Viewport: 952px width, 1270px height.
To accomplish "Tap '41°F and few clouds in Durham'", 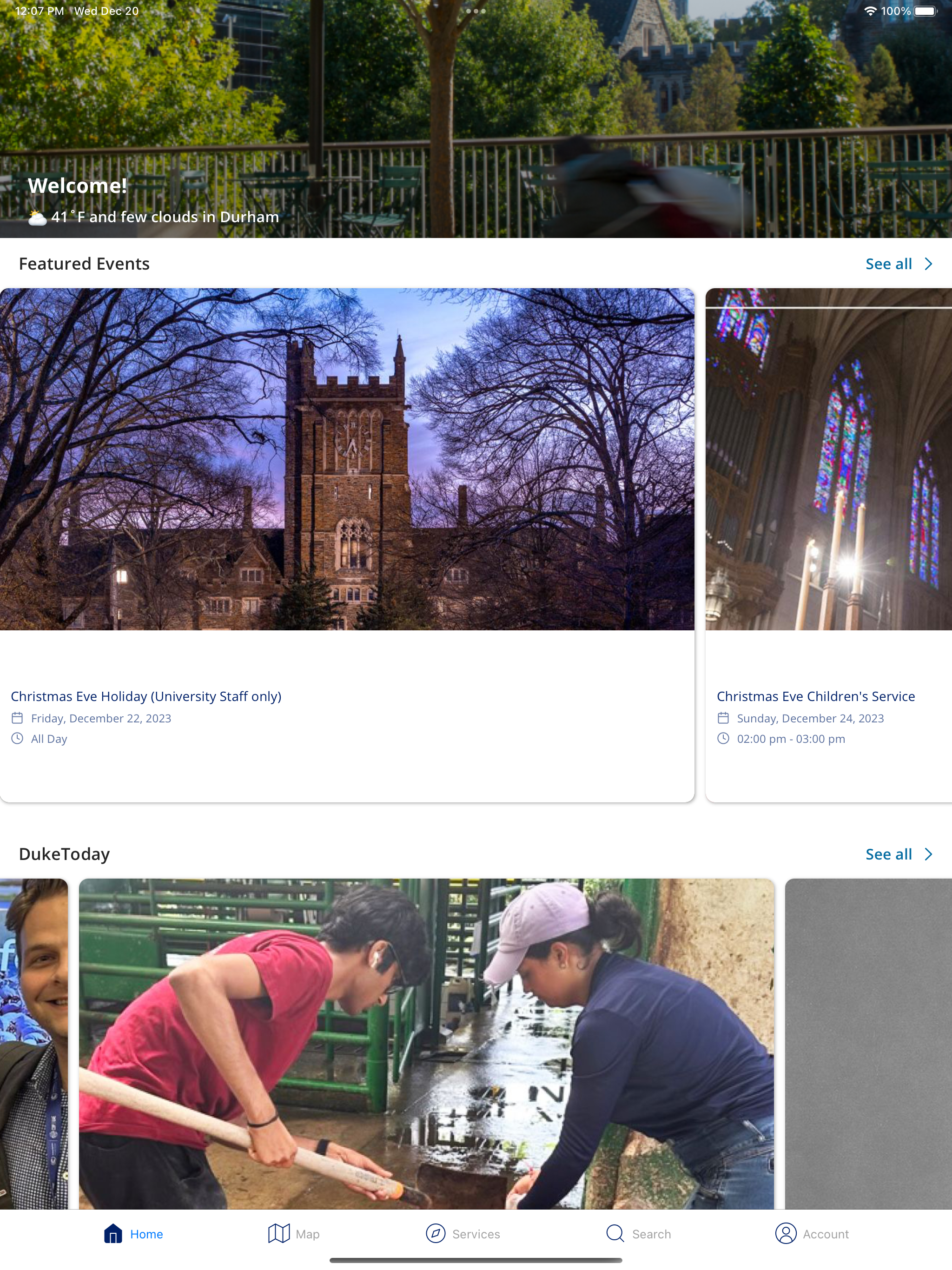I will pos(165,217).
